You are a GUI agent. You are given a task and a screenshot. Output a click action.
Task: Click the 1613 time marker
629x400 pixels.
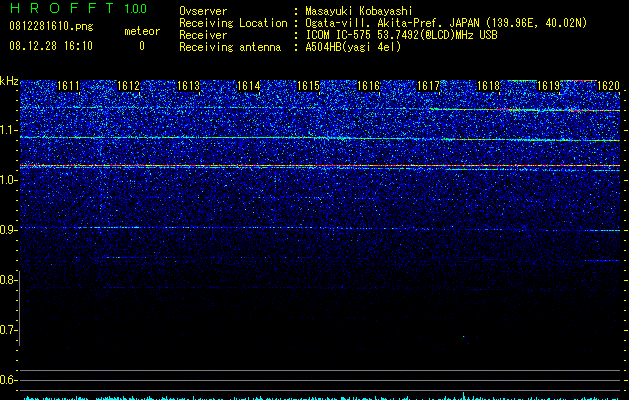pyautogui.click(x=189, y=86)
